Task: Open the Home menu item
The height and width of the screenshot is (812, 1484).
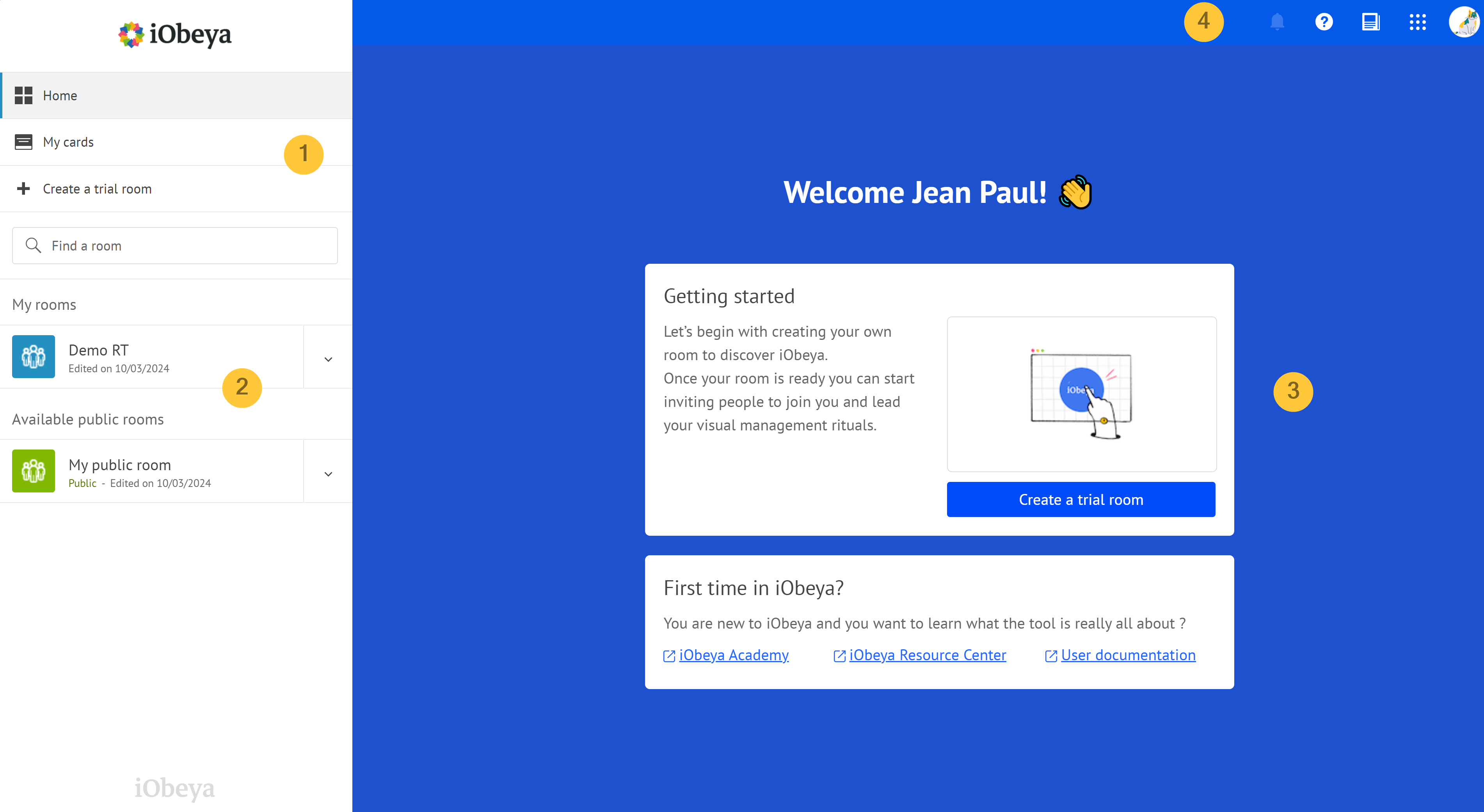Action: [176, 96]
